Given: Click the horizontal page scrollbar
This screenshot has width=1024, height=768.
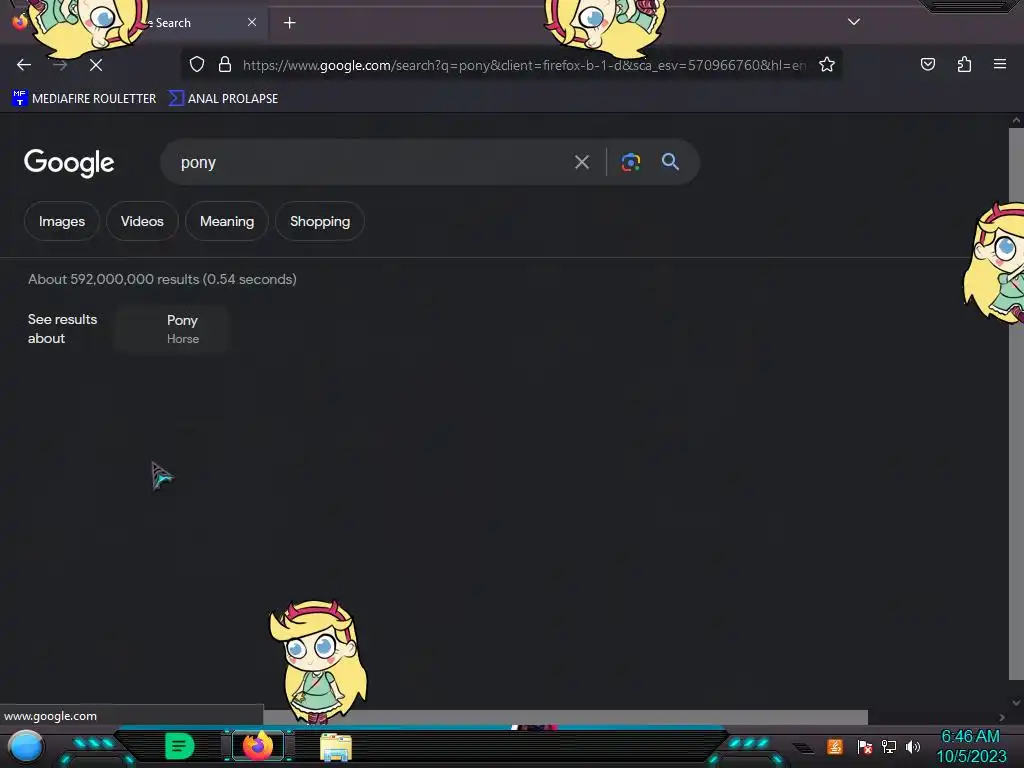Looking at the screenshot, I should [566, 717].
